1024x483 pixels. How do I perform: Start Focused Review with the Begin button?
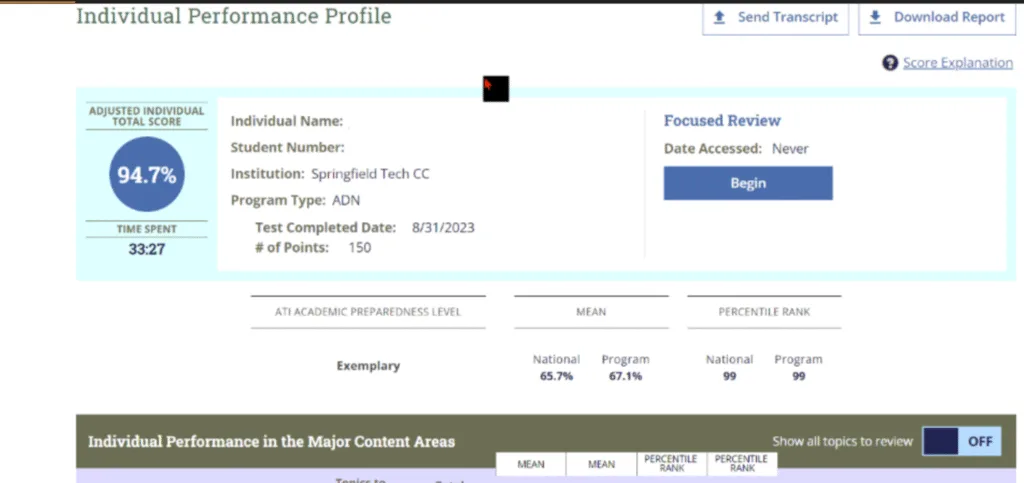tap(747, 183)
